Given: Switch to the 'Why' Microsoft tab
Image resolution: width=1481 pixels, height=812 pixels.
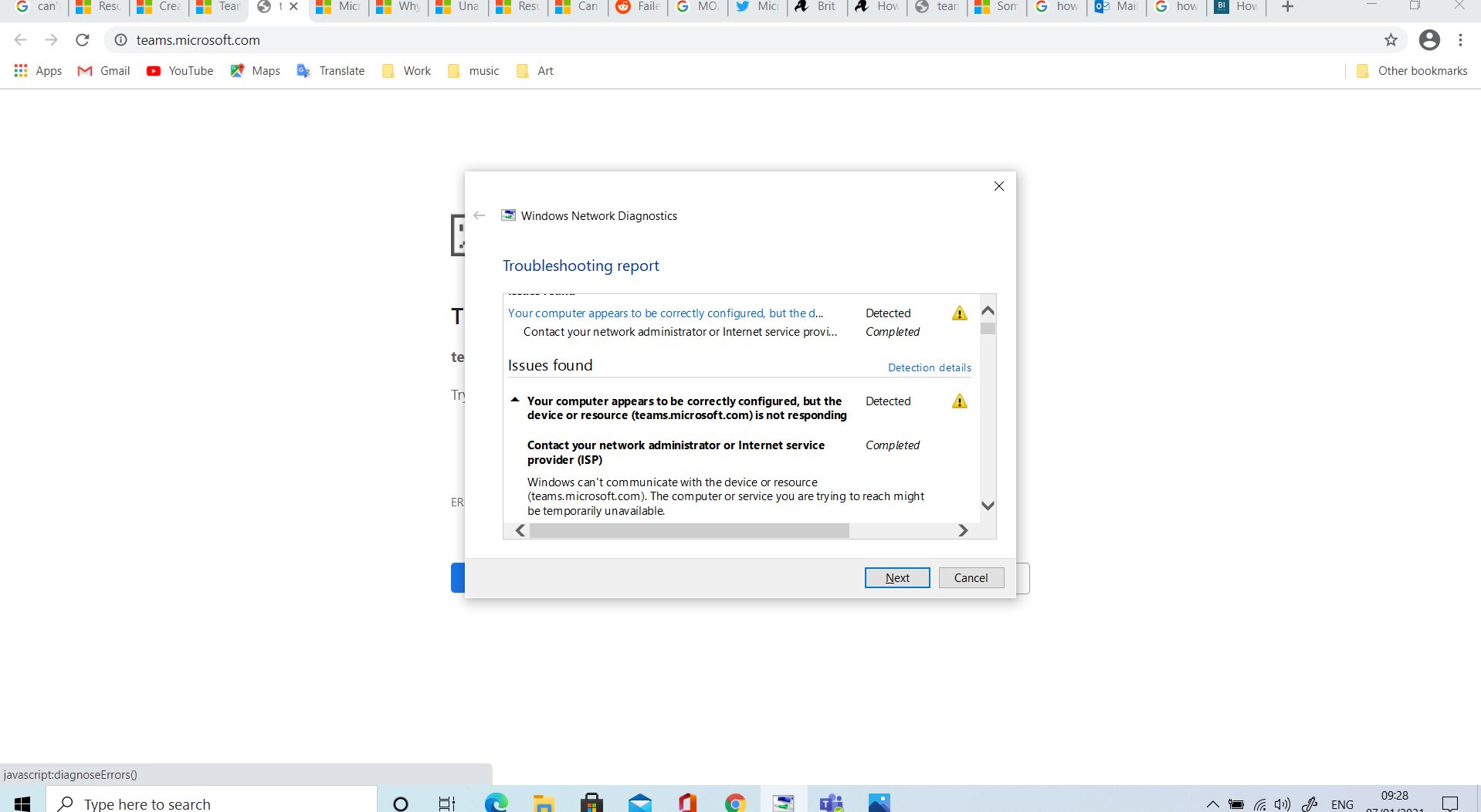Looking at the screenshot, I should click(x=398, y=6).
